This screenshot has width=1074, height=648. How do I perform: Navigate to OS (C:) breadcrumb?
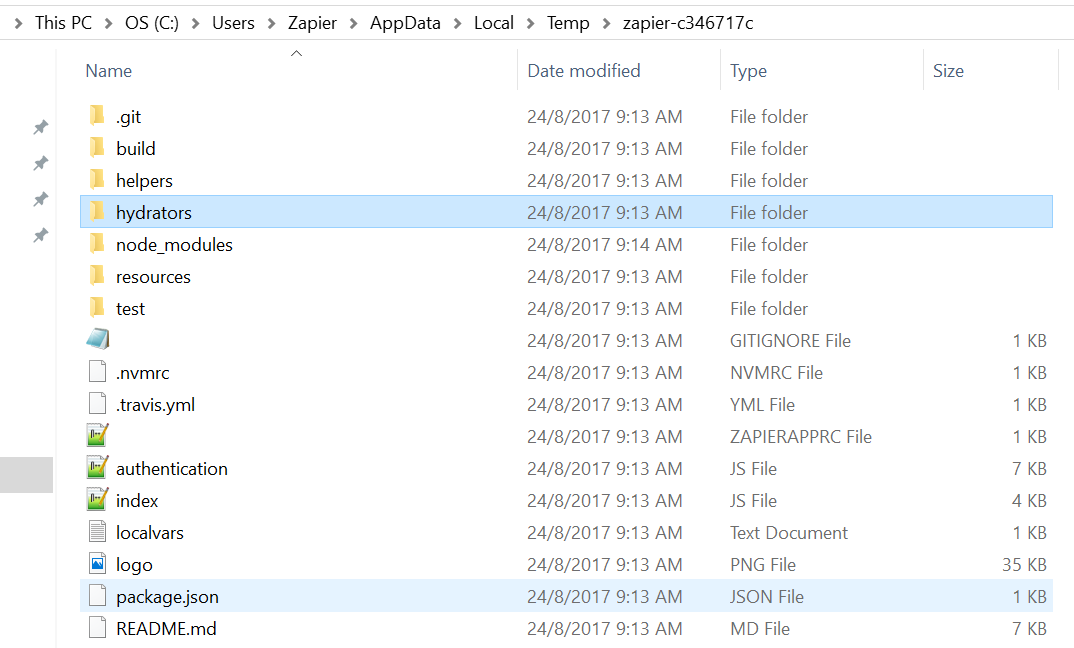pos(152,23)
